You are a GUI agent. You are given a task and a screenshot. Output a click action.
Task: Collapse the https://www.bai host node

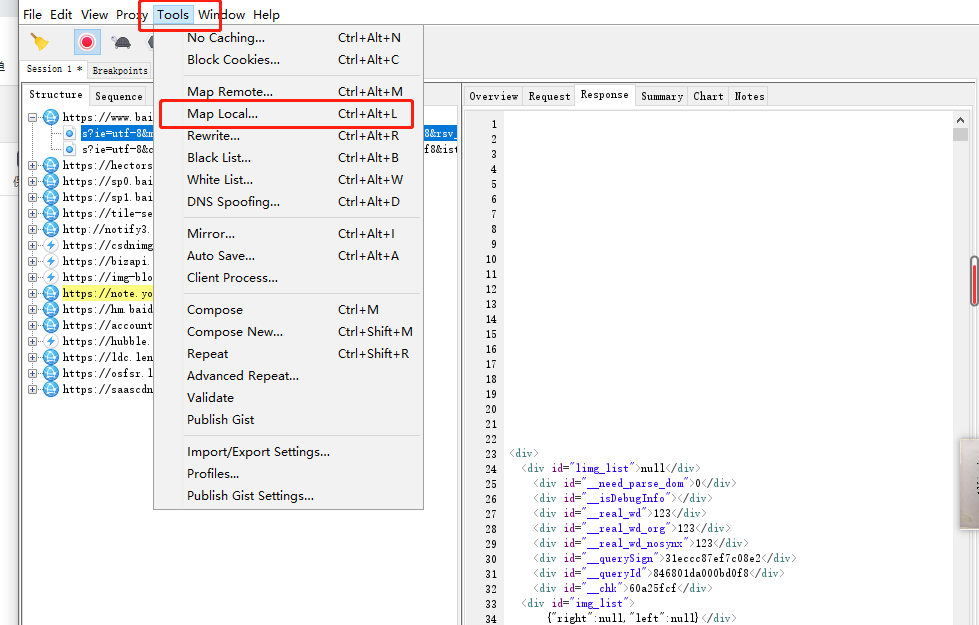coord(32,117)
